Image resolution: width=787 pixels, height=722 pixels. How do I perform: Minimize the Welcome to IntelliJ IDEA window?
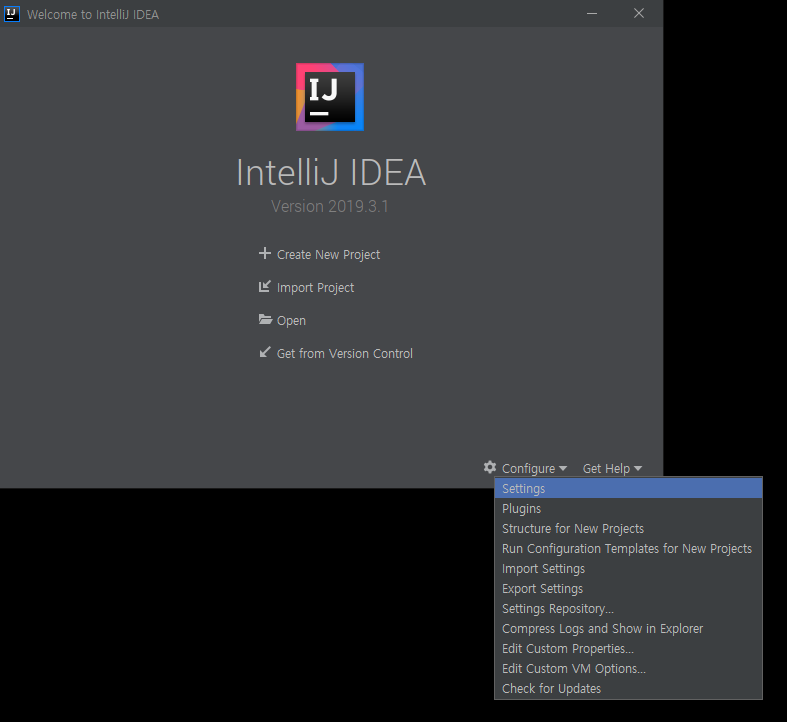coord(592,14)
